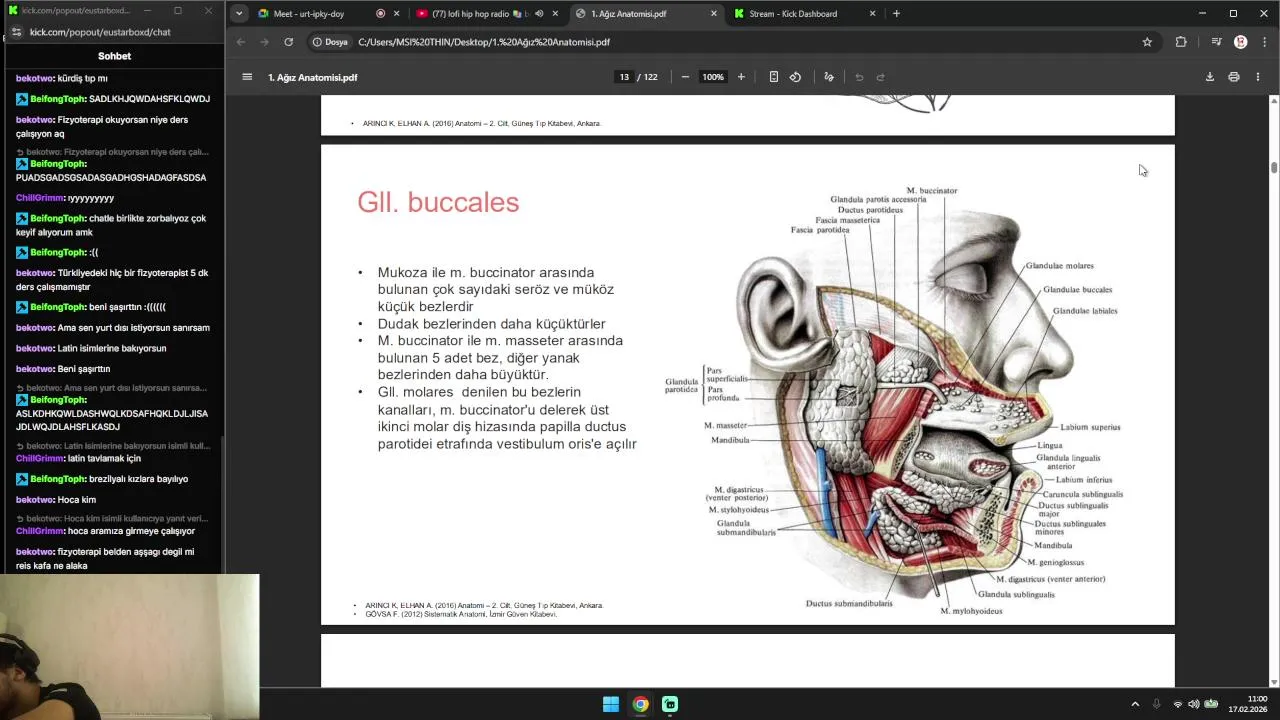The height and width of the screenshot is (720, 1280).
Task: Expand the Chrome tab search dropdown
Action: 239,14
